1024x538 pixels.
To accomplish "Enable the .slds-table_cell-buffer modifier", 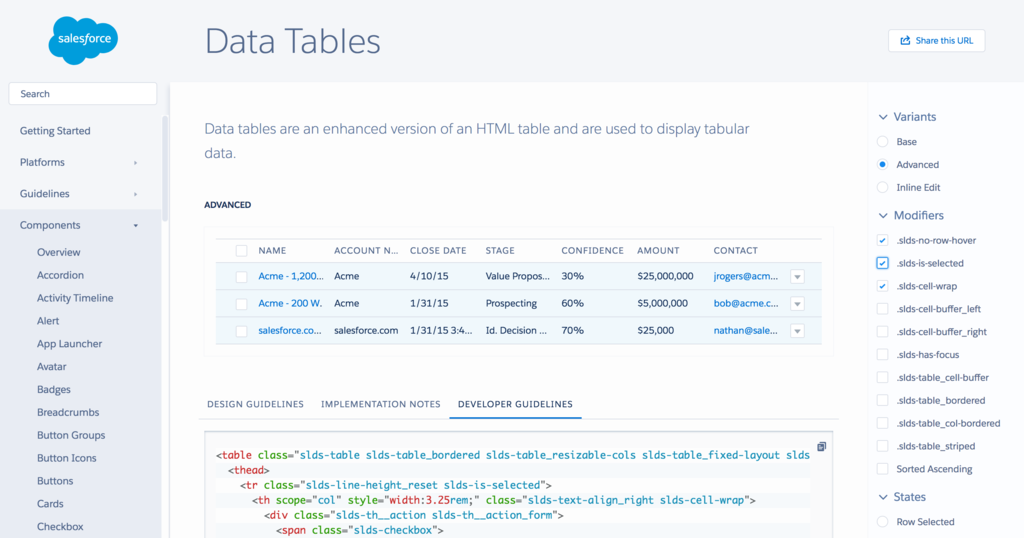I will coord(882,377).
